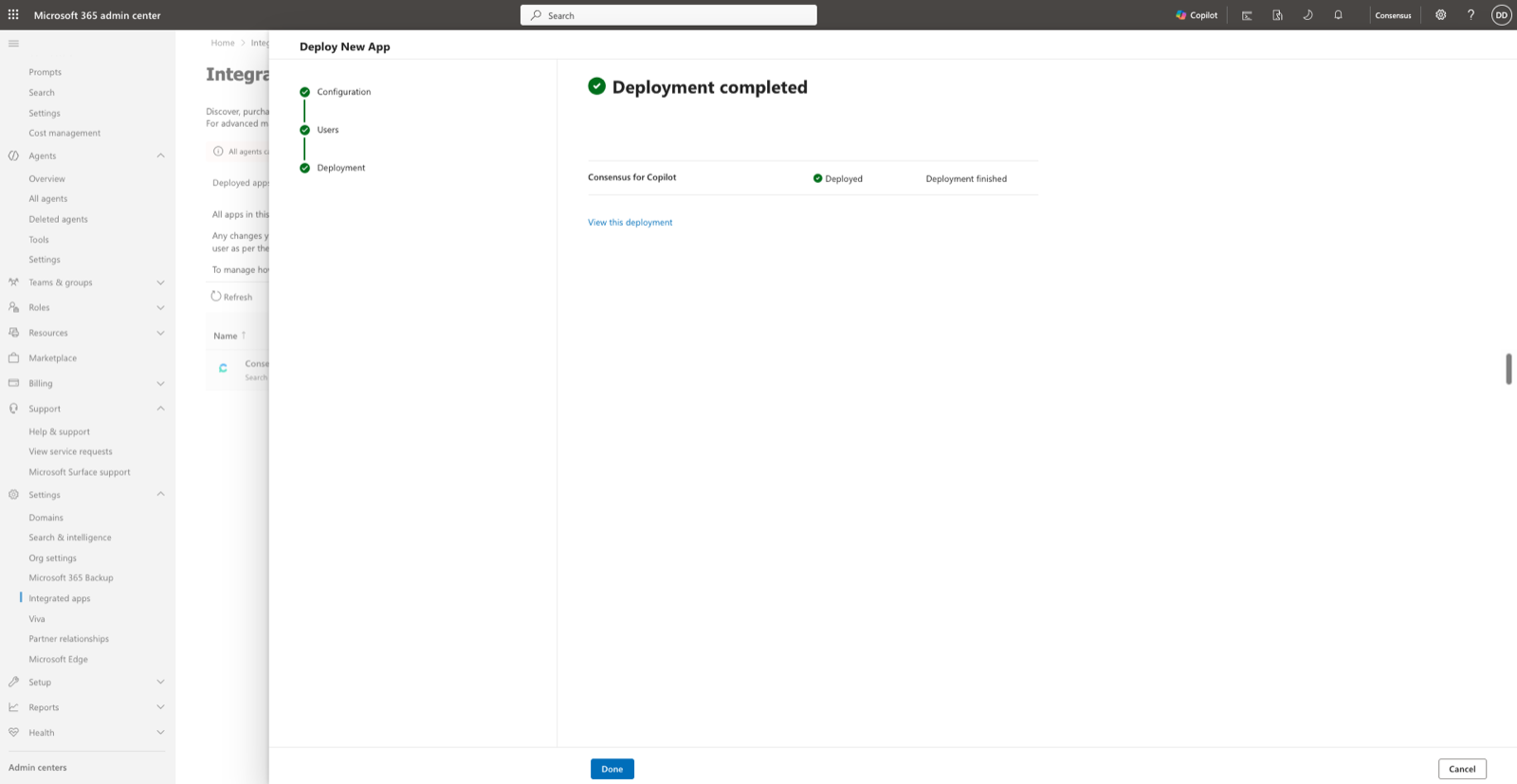Viewport: 1517px width, 784px height.
Task: Click the Roles sidebar icon
Action: (13, 307)
